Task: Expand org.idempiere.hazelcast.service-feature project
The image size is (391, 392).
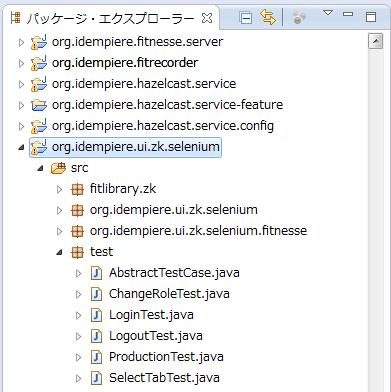Action: (x=21, y=105)
